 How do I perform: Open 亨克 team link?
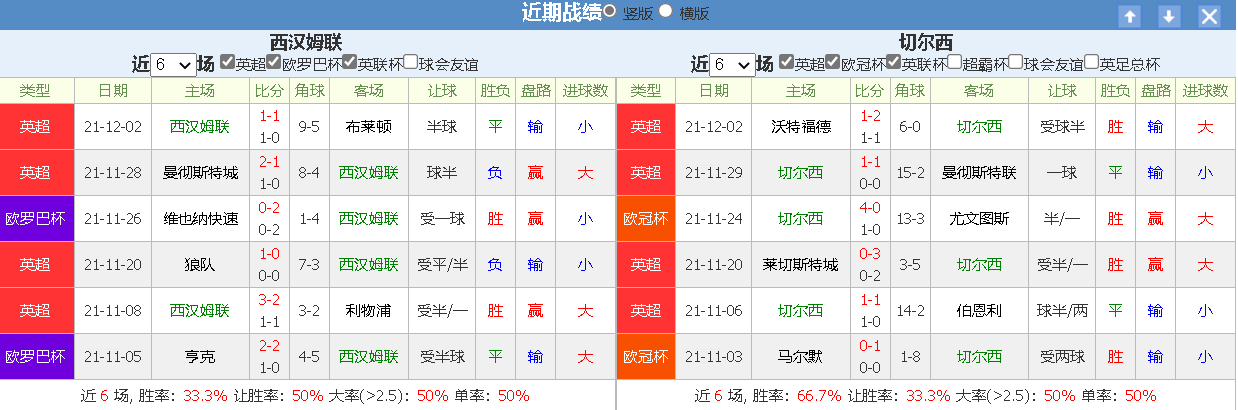click(x=201, y=357)
